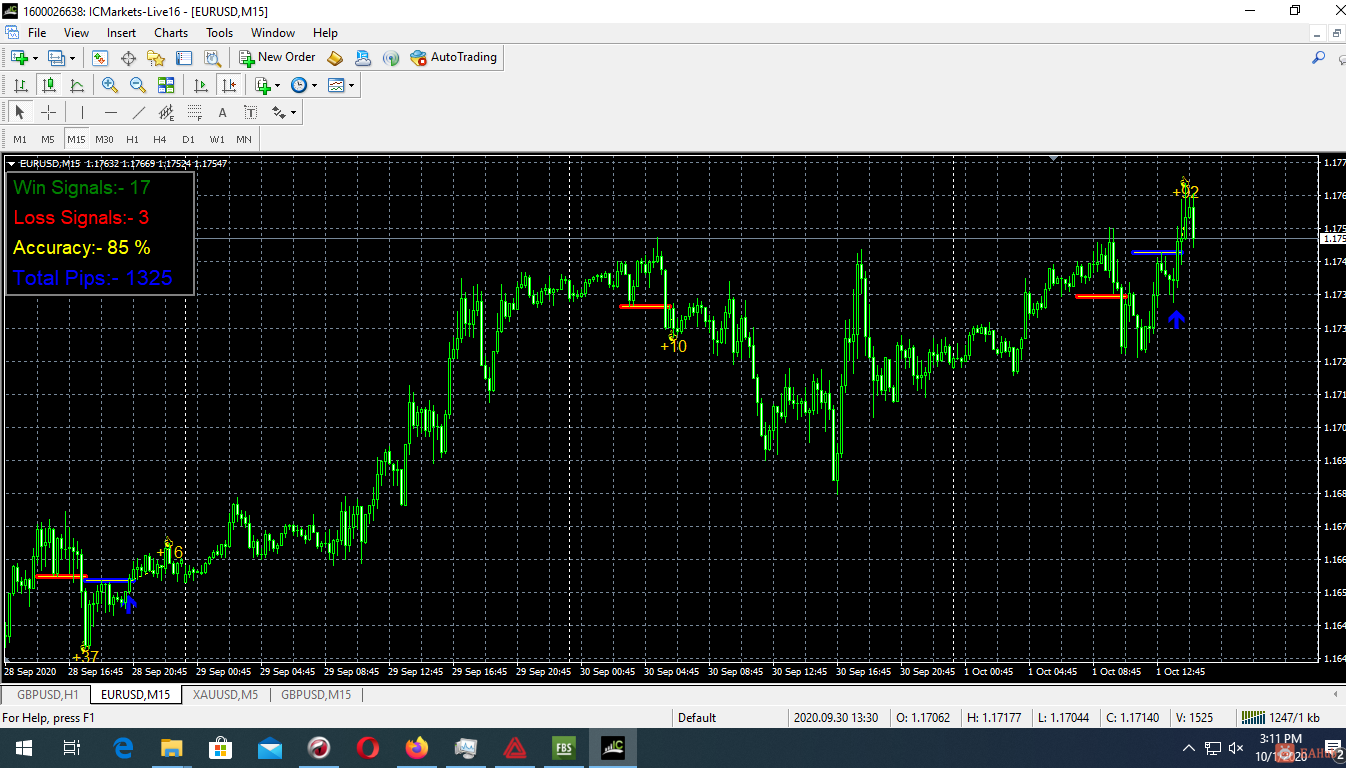Viewport: 1346px width, 768px height.
Task: Tile chart windows icon
Action: [x=166, y=85]
